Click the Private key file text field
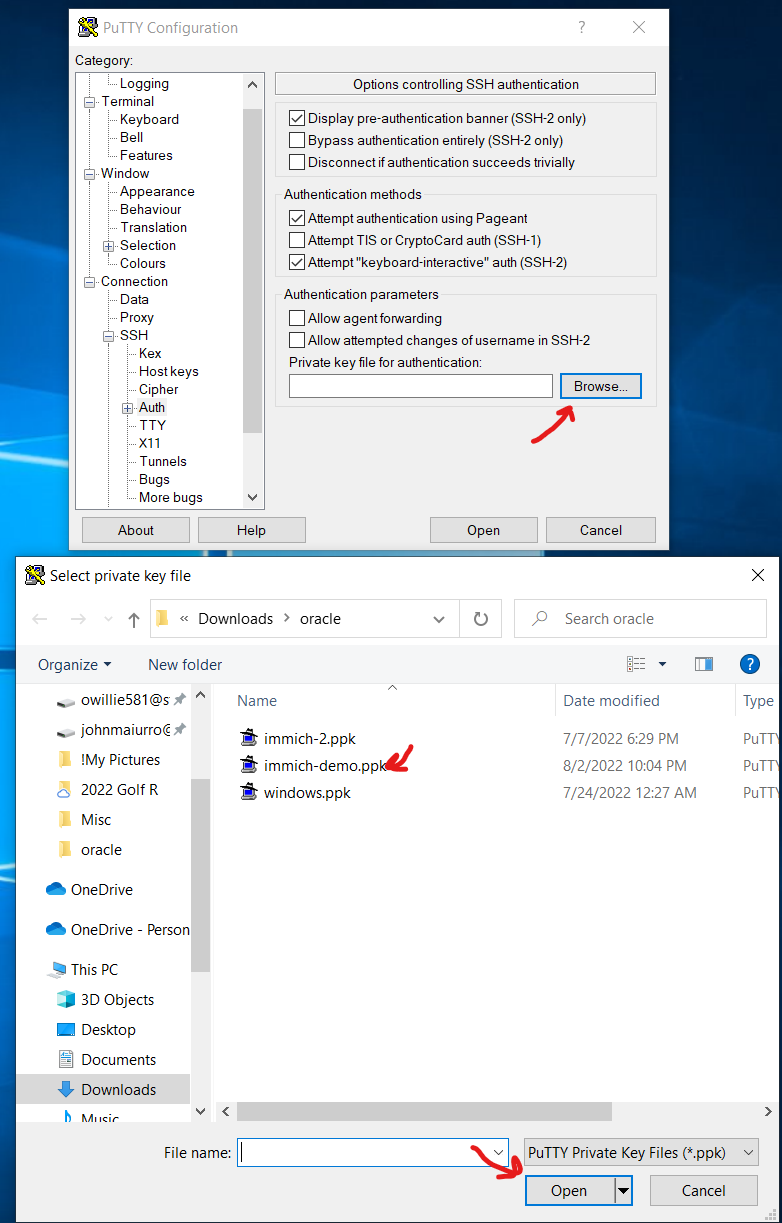 [x=421, y=386]
